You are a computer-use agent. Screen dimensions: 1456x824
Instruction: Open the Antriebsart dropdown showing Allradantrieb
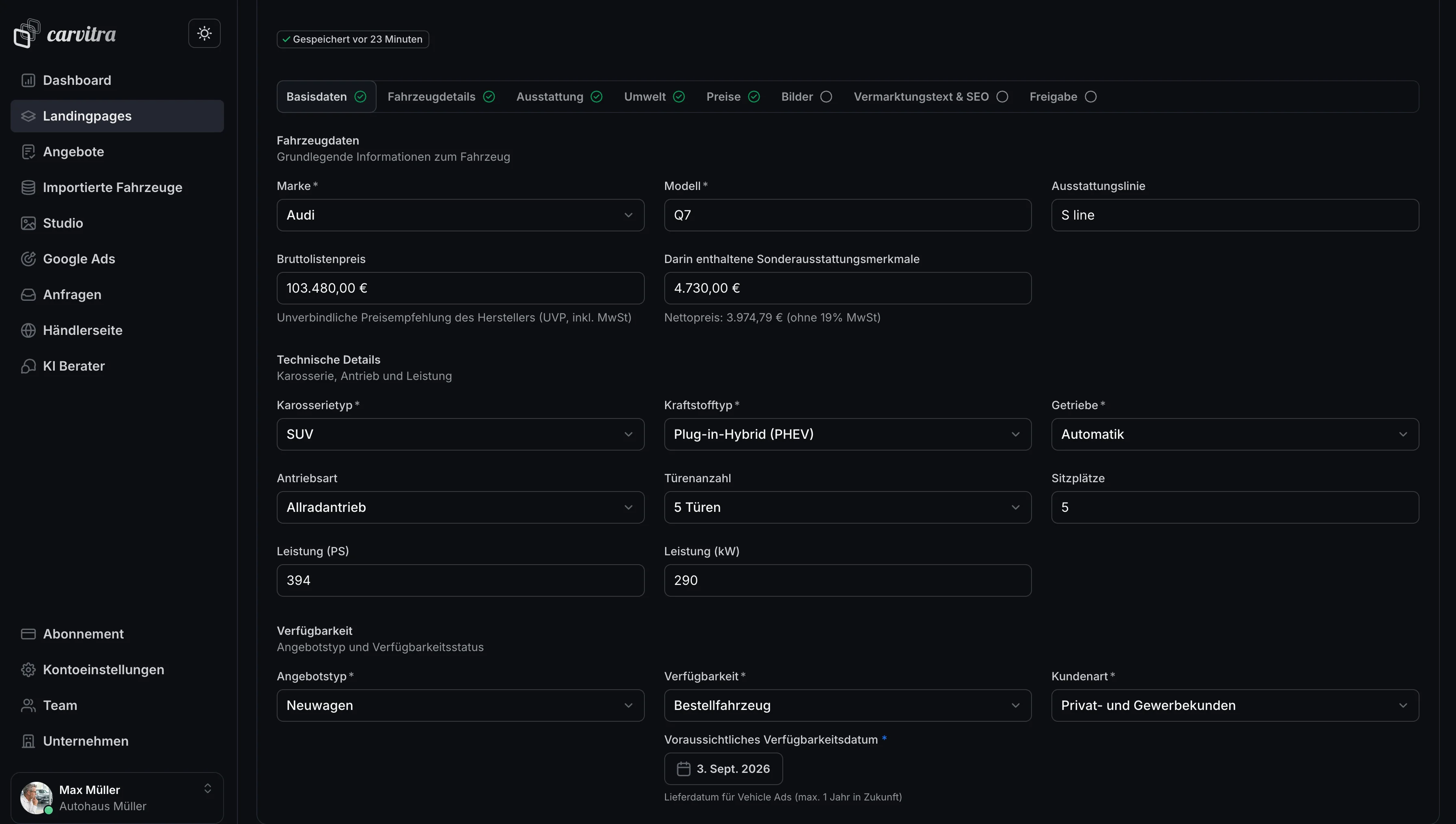461,507
